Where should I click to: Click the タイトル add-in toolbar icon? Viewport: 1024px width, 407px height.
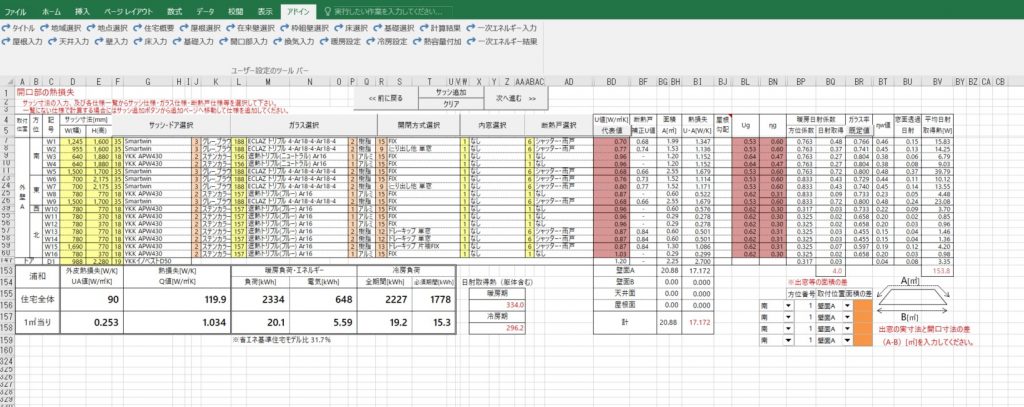coord(21,29)
